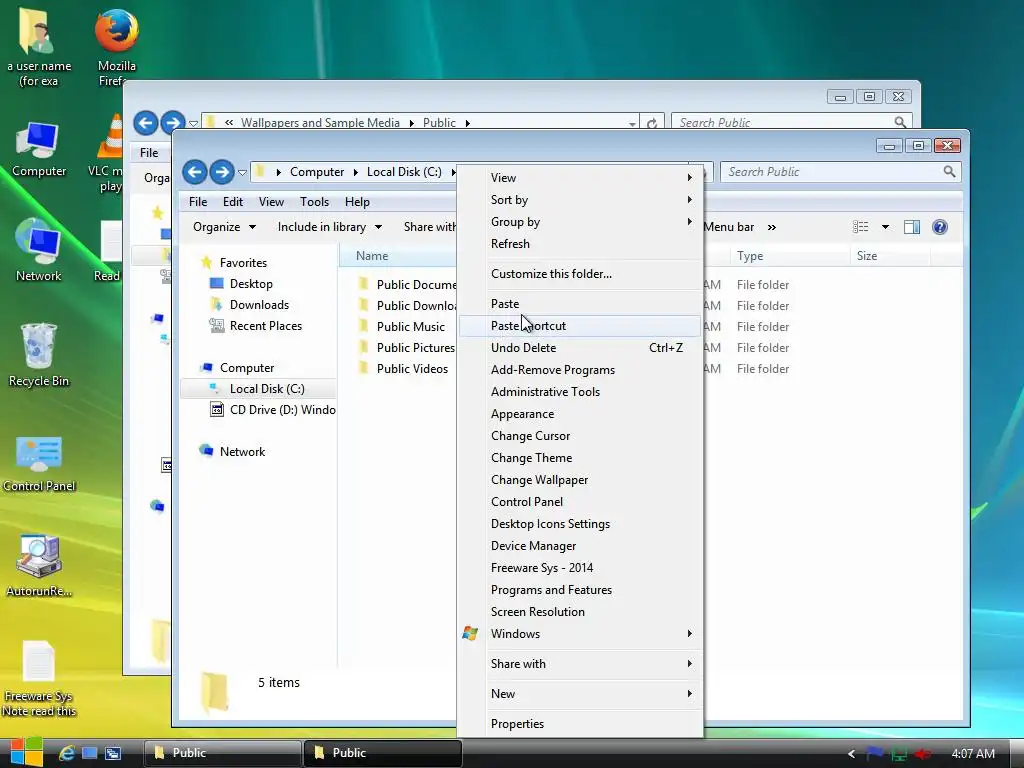Choose Refresh from the context menu
The width and height of the screenshot is (1024, 768).
coord(580,244)
